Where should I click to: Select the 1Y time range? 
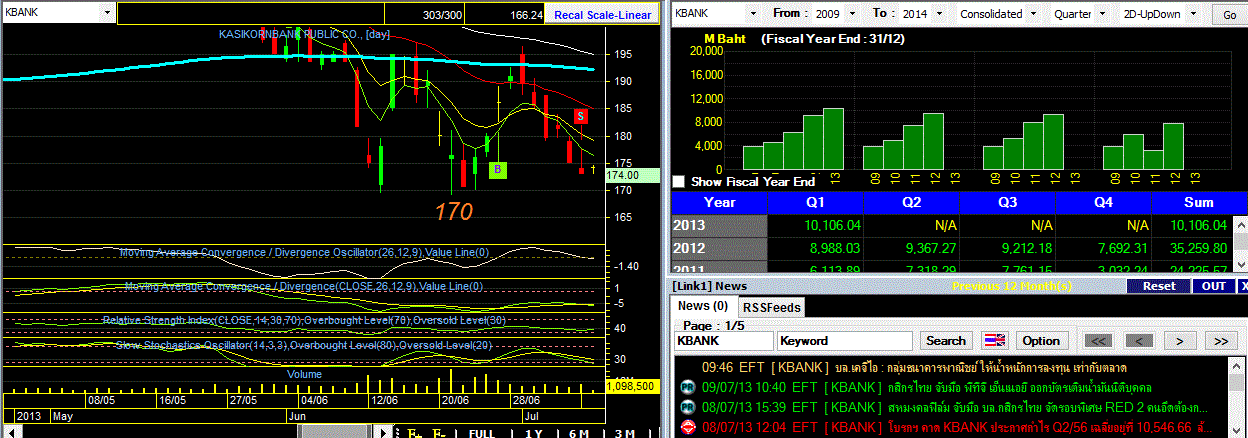pos(534,433)
